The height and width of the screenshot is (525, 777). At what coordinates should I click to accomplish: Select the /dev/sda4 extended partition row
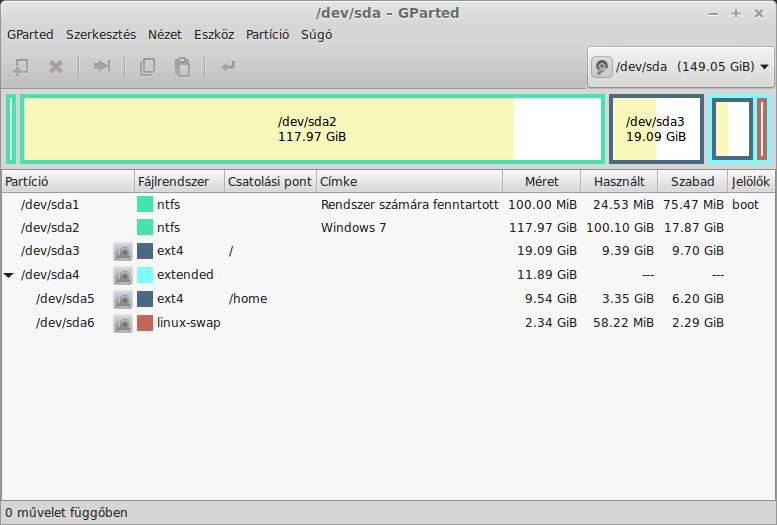388,275
